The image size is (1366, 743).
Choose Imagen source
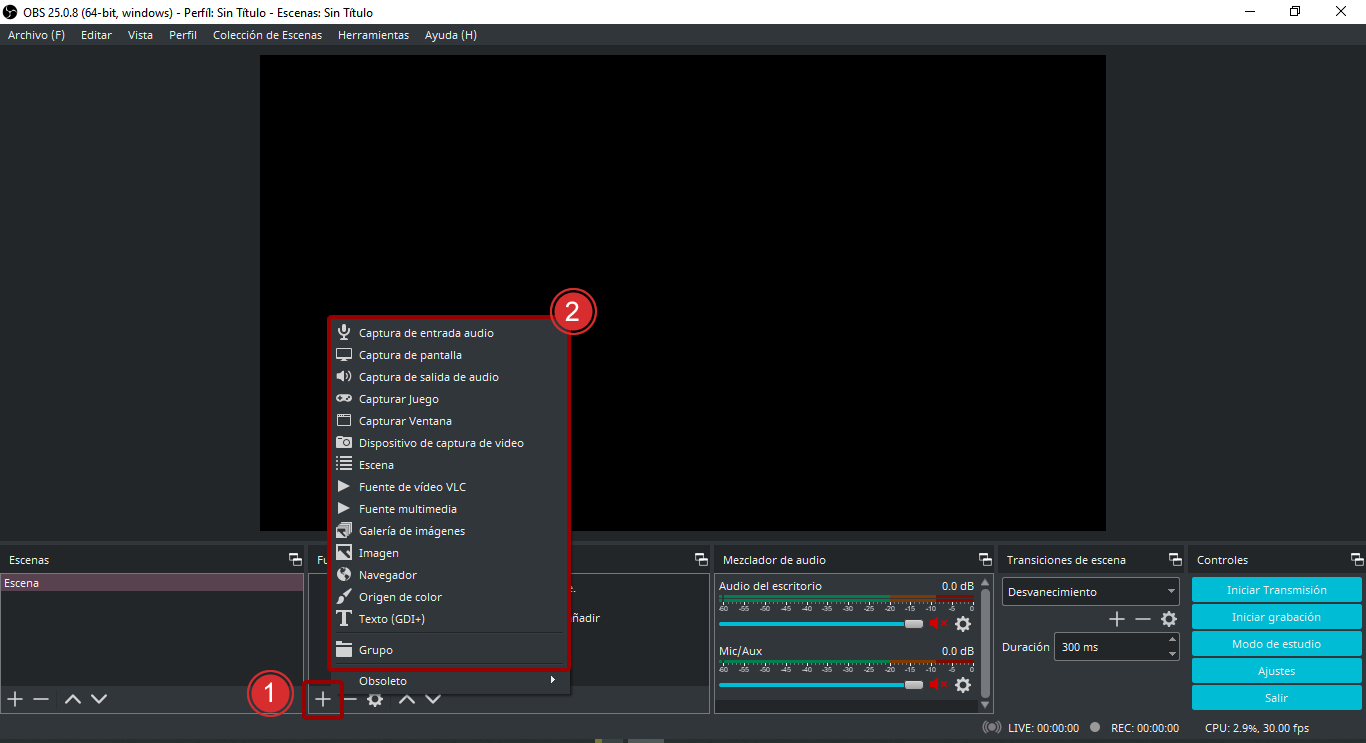click(x=449, y=553)
